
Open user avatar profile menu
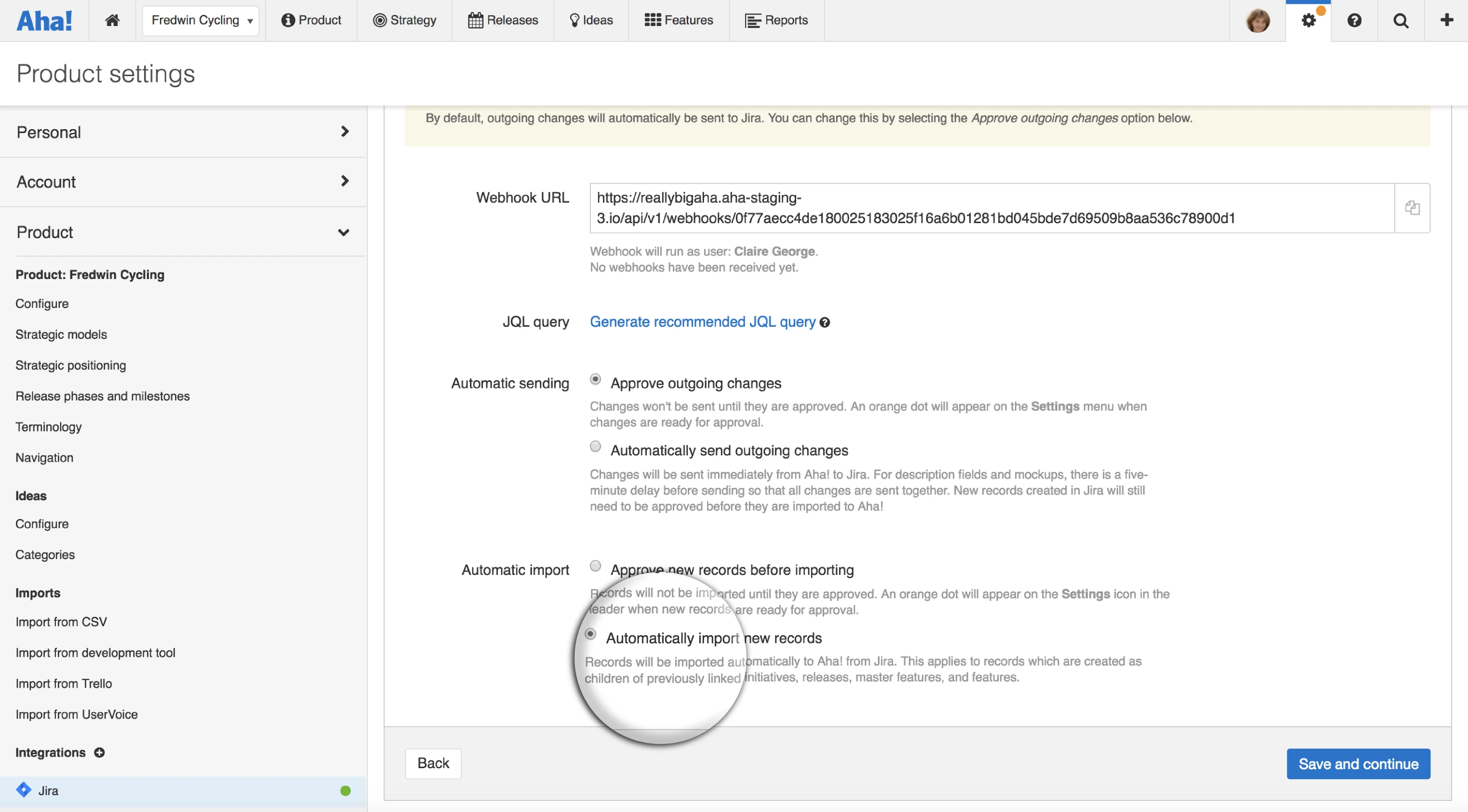click(x=1258, y=21)
